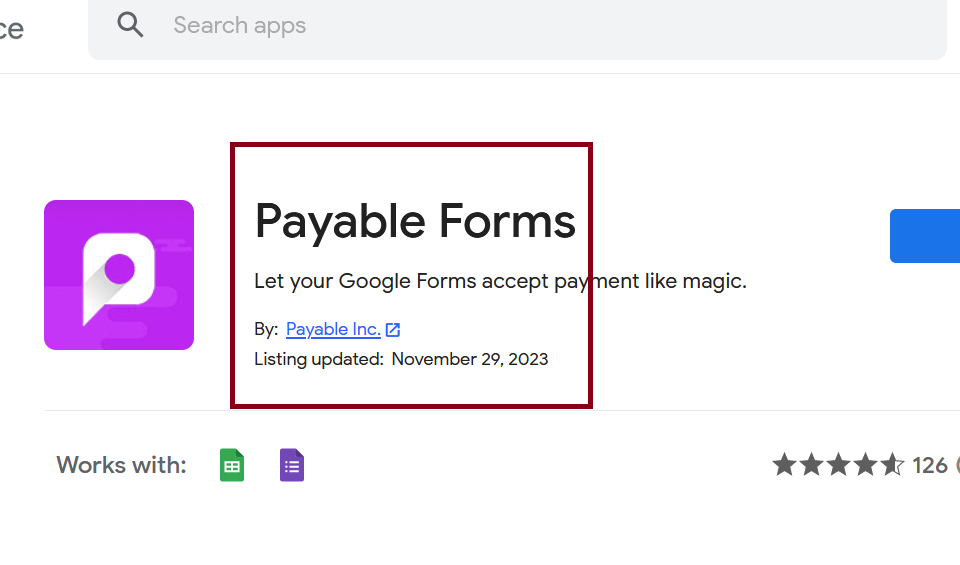960x565 pixels.
Task: Click the "Listing updated:" label
Action: [x=319, y=359]
